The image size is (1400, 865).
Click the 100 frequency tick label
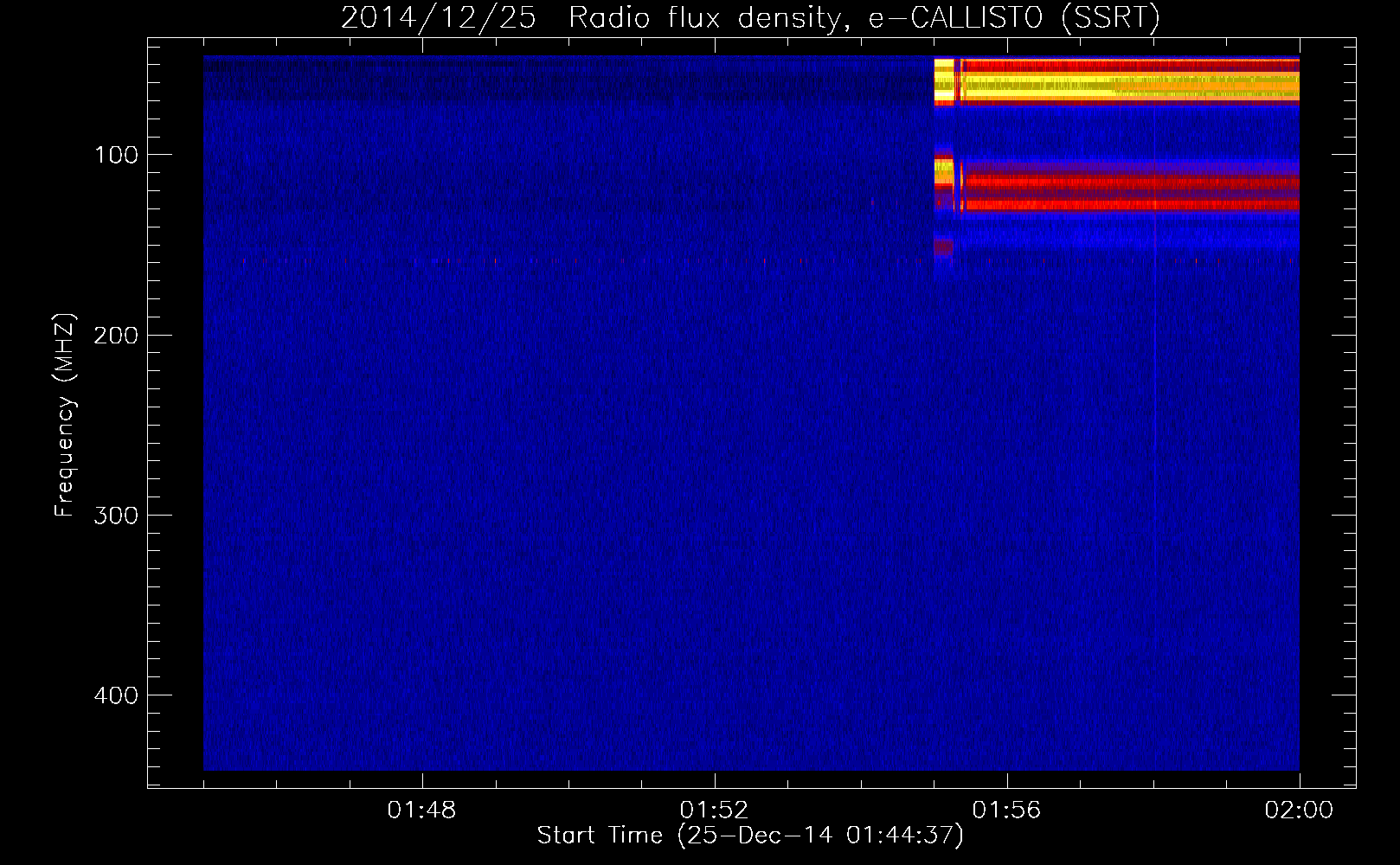point(117,155)
